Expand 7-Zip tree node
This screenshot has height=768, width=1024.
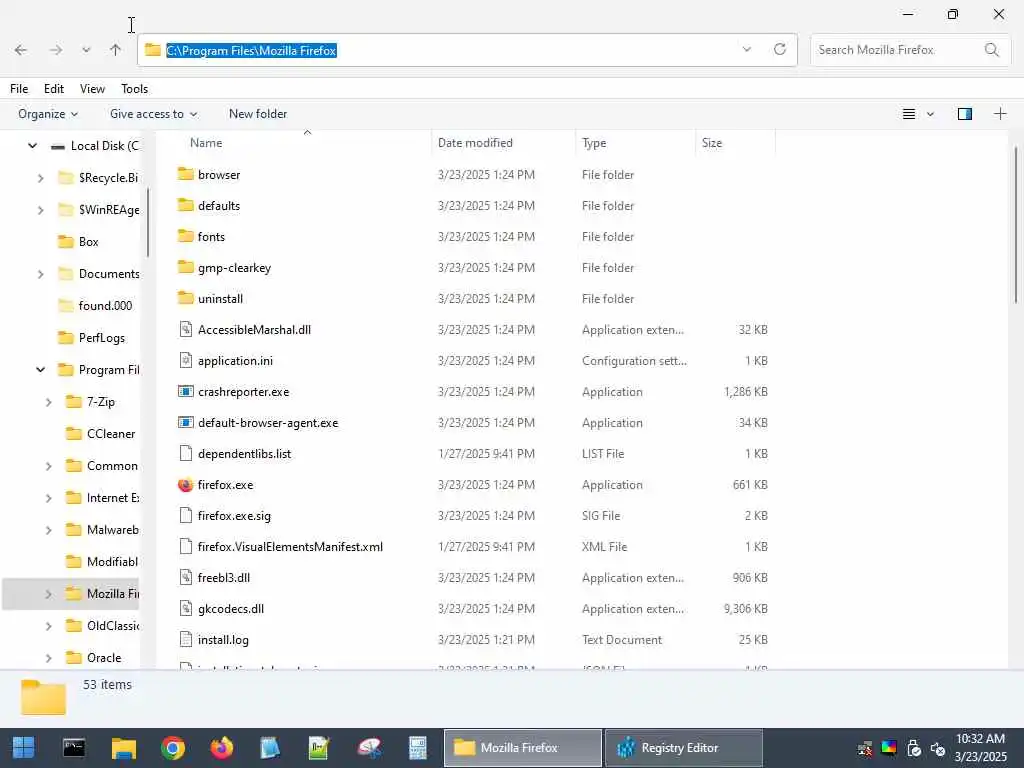tap(48, 402)
